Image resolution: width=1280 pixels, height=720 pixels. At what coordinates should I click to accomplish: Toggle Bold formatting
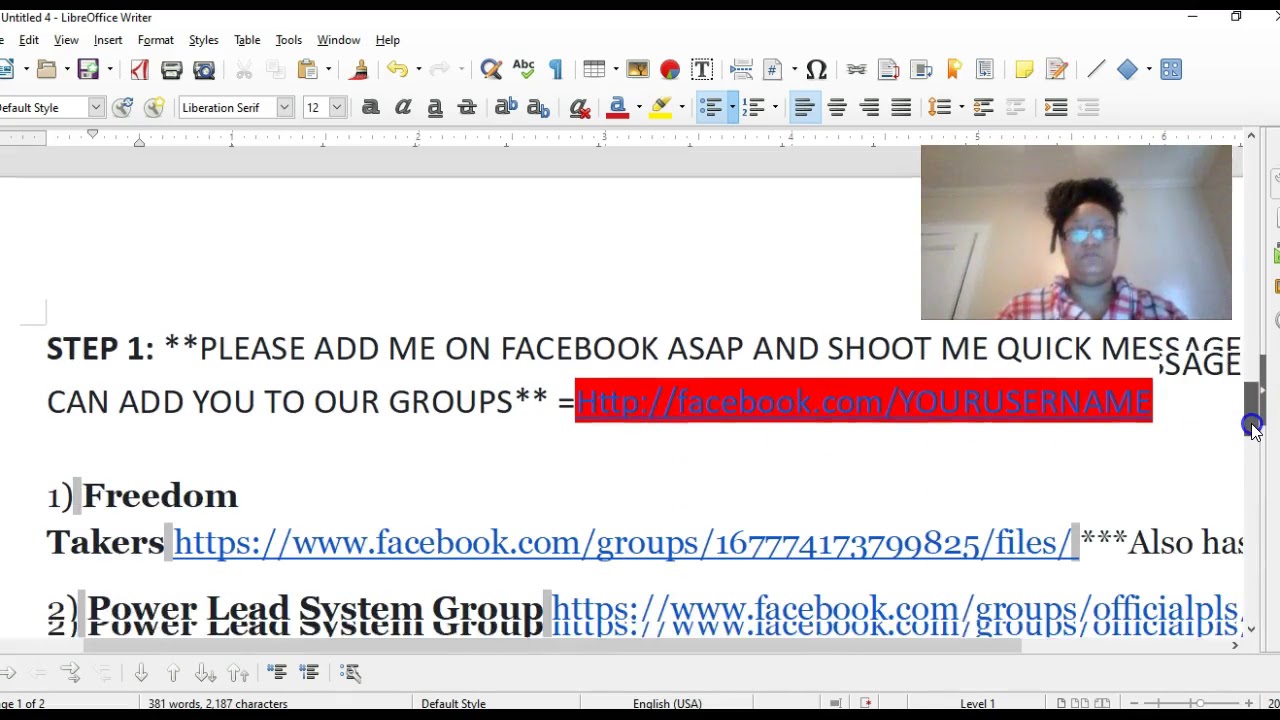pos(370,107)
